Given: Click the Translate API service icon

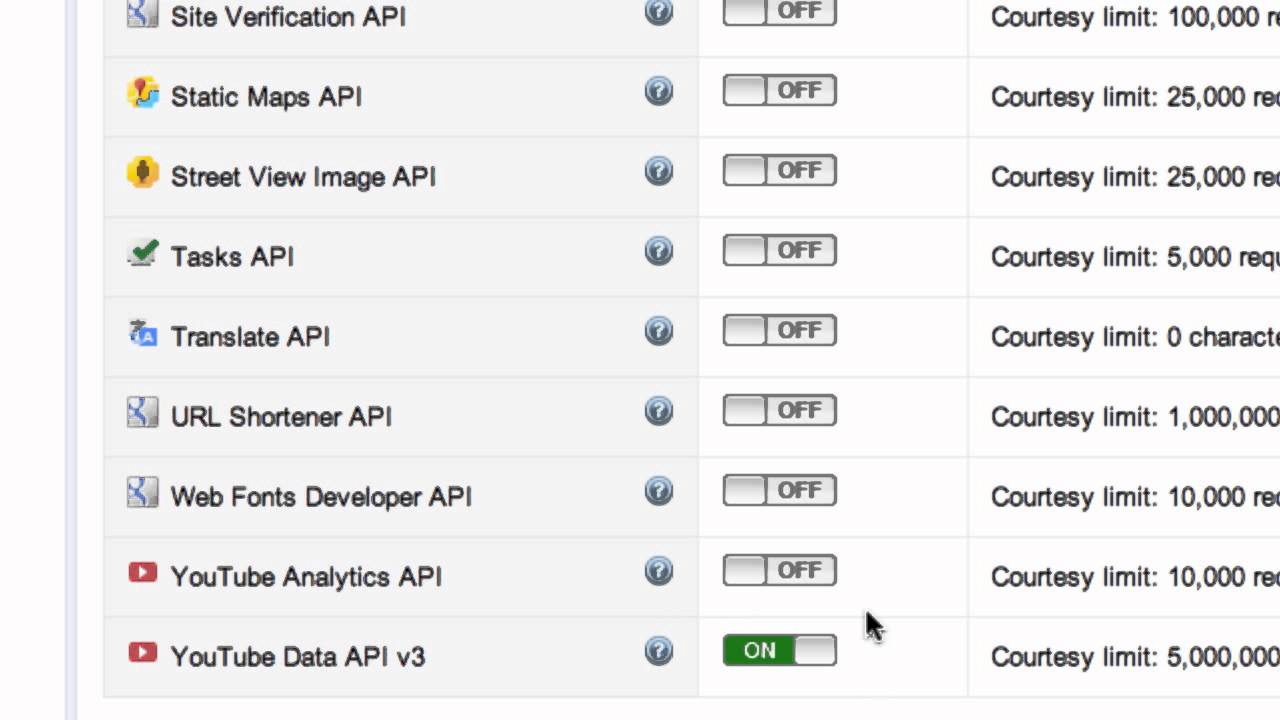Looking at the screenshot, I should (x=143, y=333).
